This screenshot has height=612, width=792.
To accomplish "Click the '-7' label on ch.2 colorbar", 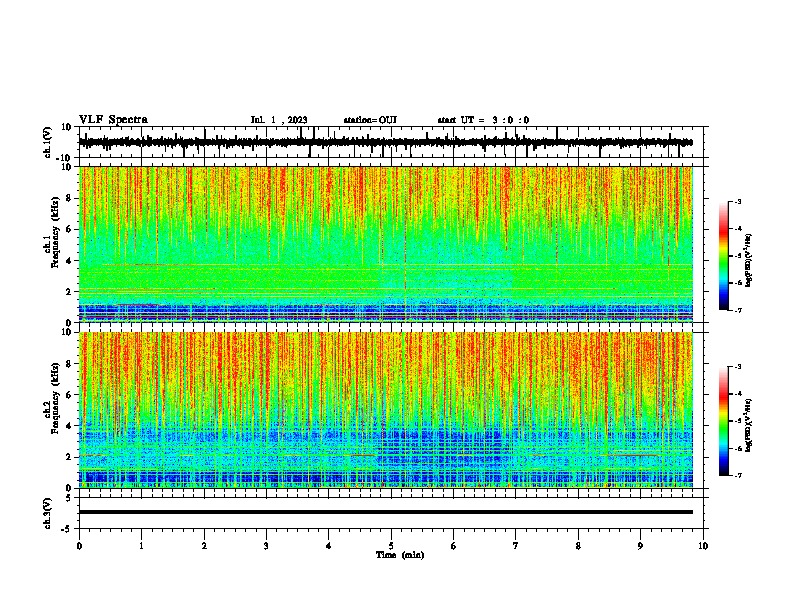I will (x=737, y=476).
